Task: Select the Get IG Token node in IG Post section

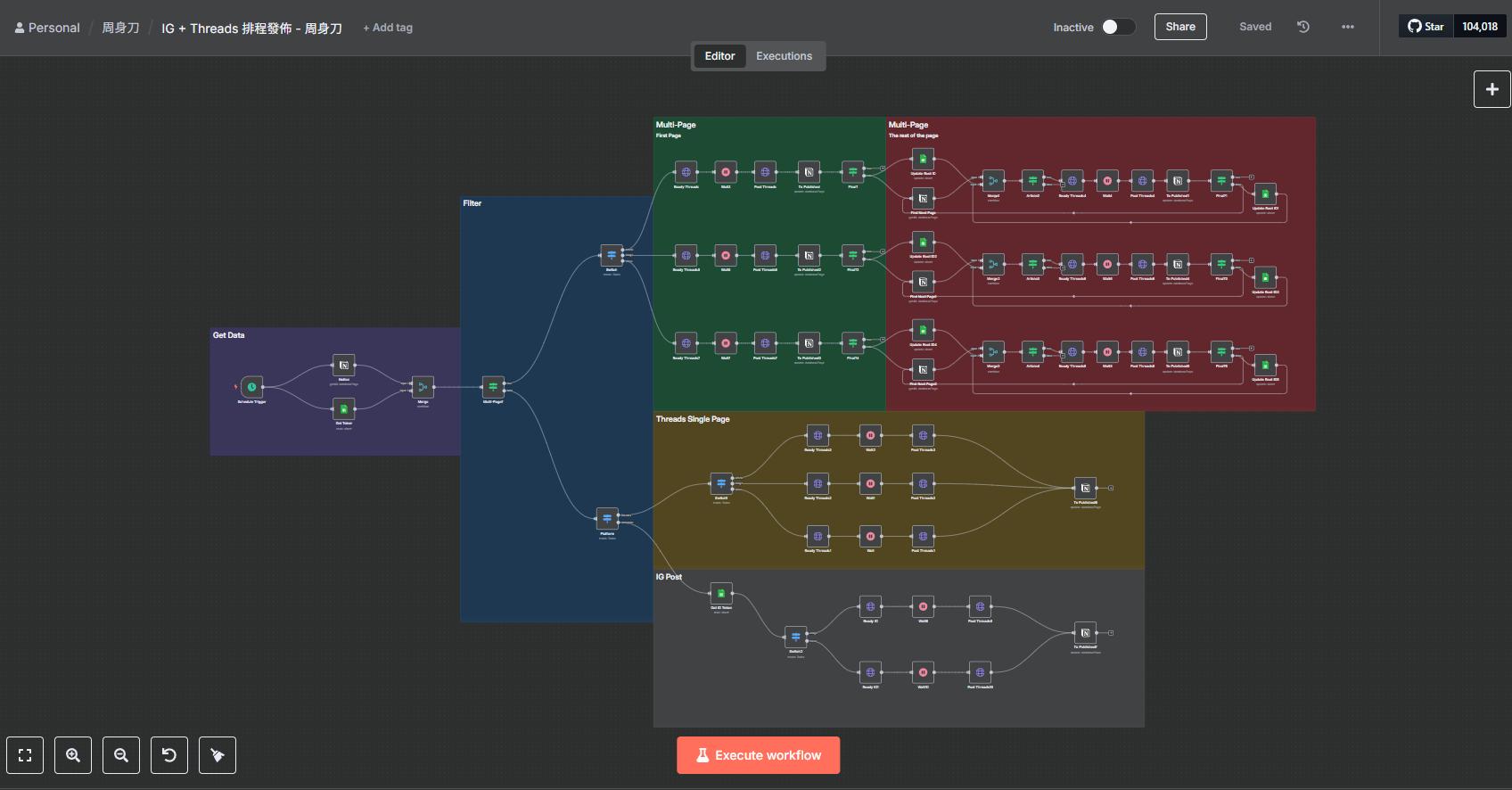Action: click(x=721, y=593)
